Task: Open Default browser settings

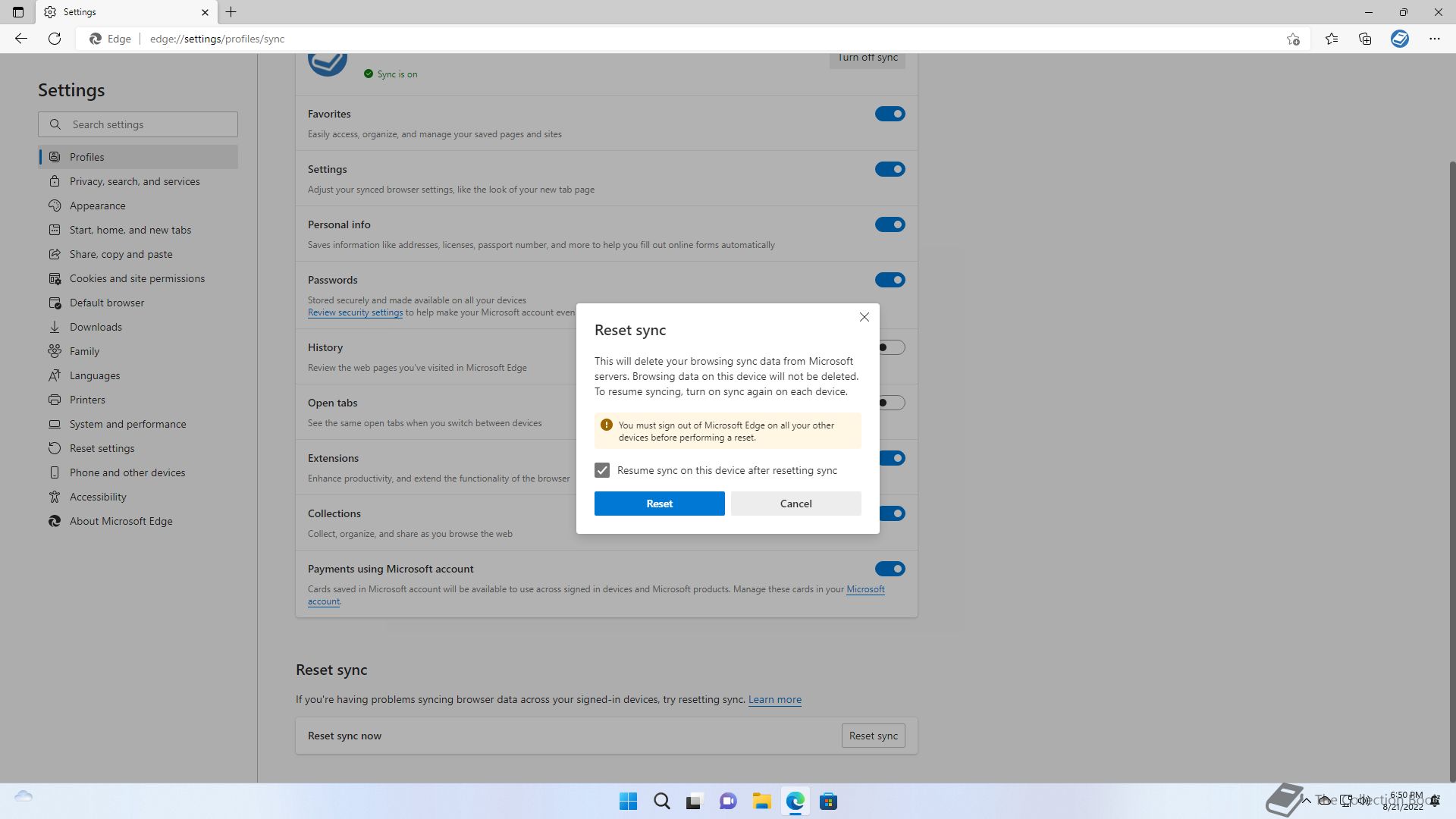Action: [138, 303]
